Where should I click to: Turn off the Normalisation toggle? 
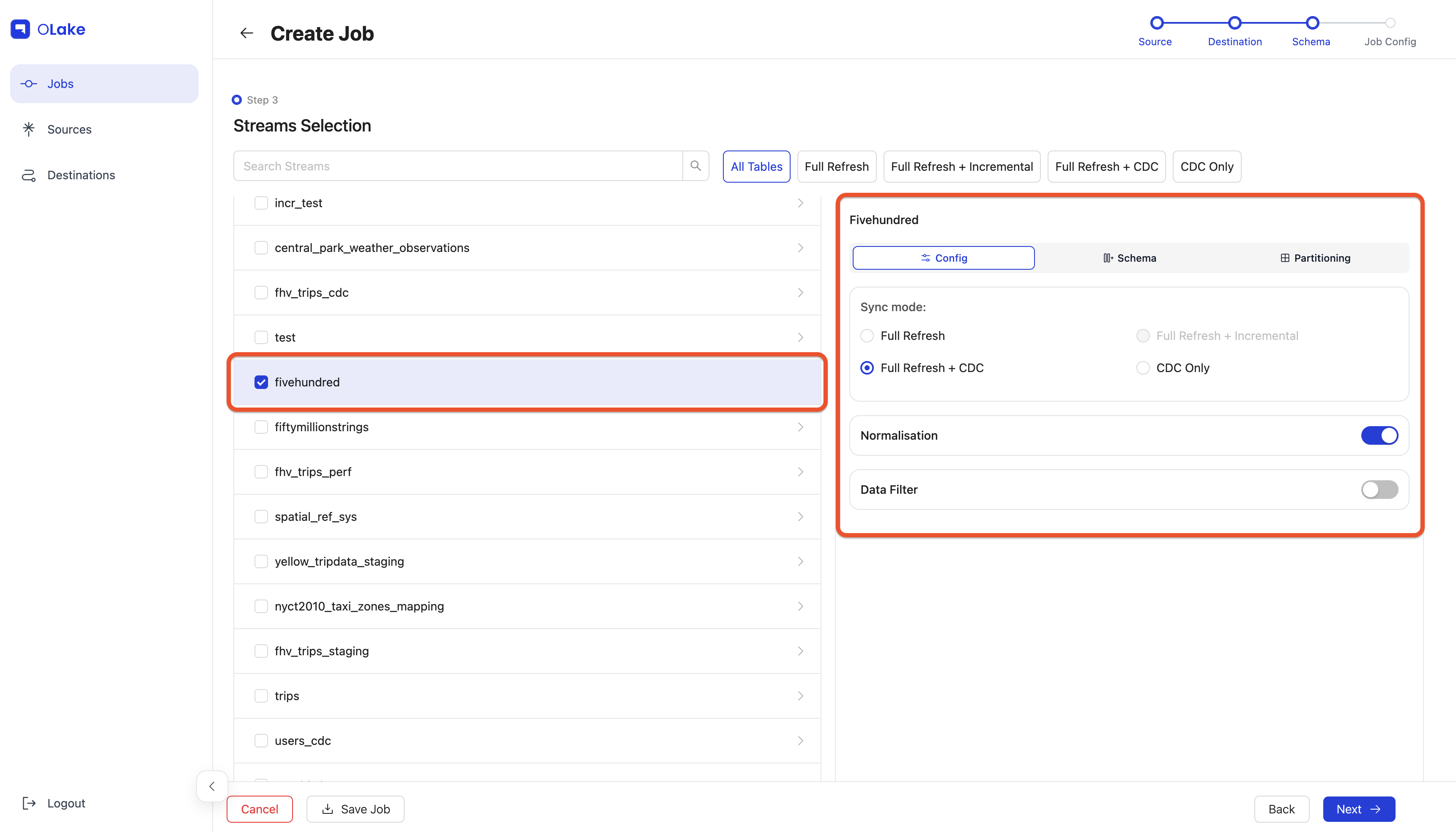tap(1379, 435)
